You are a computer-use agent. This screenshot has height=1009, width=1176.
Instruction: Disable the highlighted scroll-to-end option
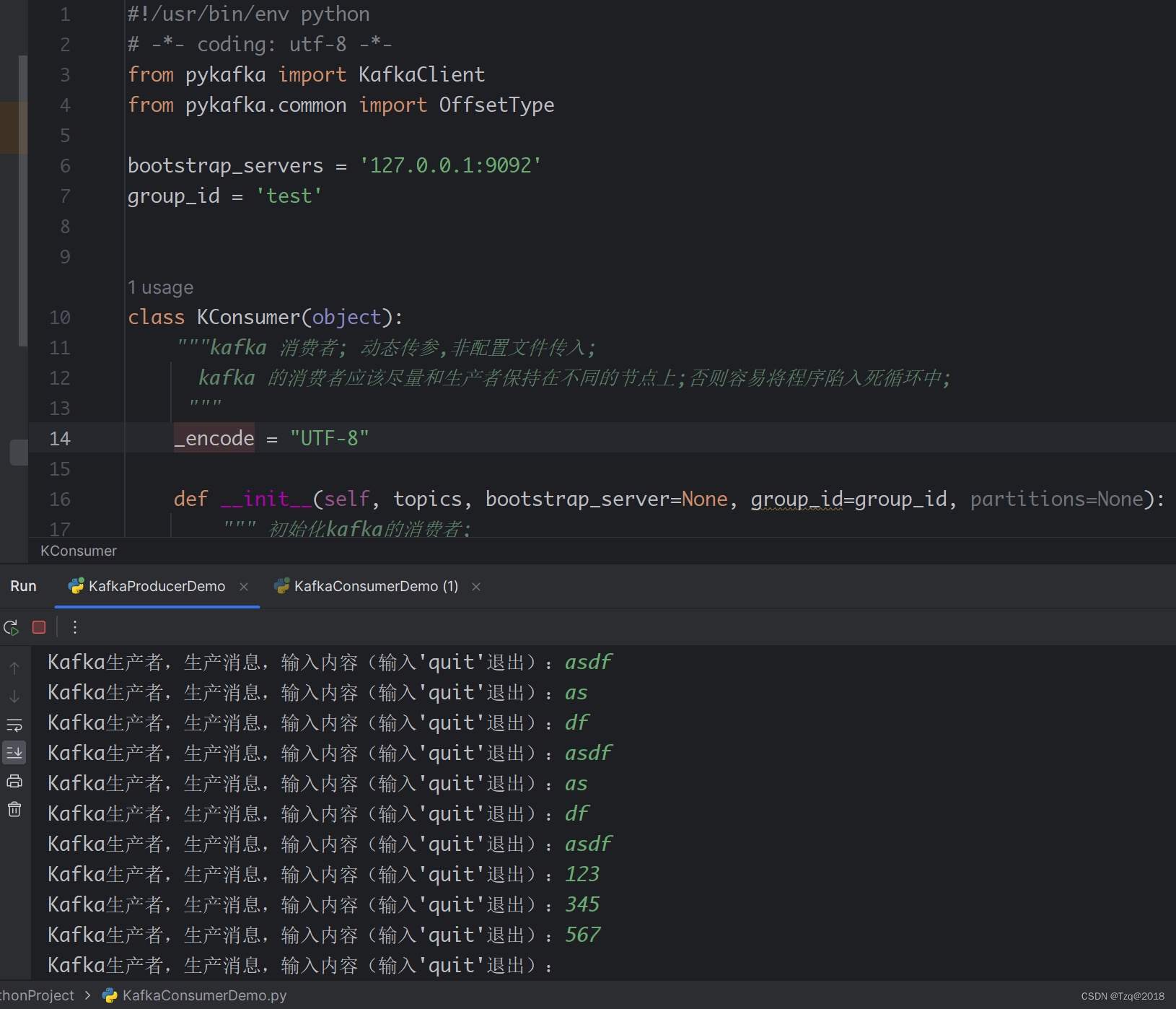14,752
